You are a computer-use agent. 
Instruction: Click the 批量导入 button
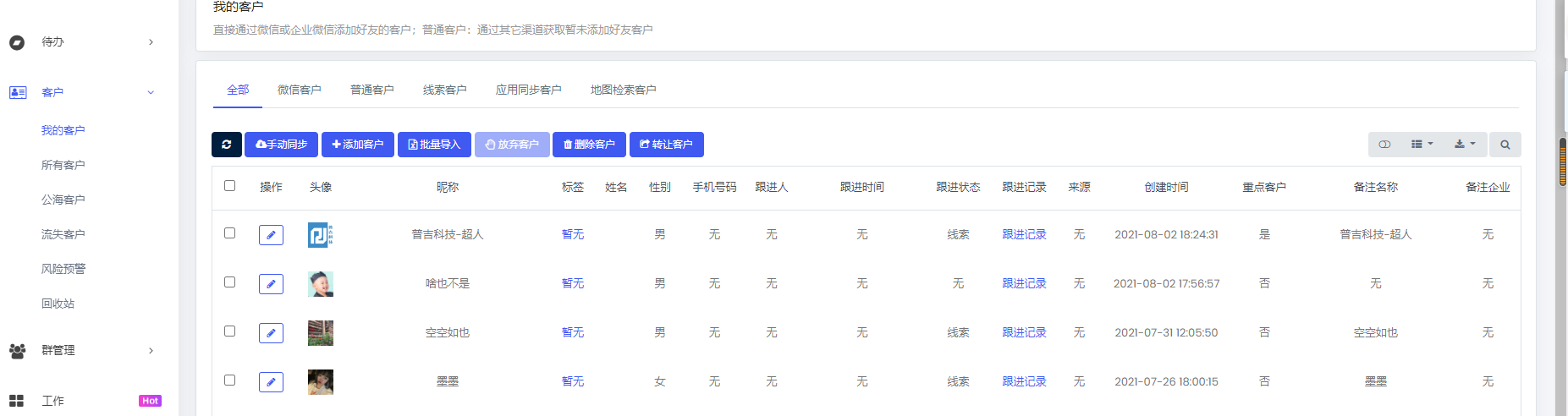click(x=434, y=145)
